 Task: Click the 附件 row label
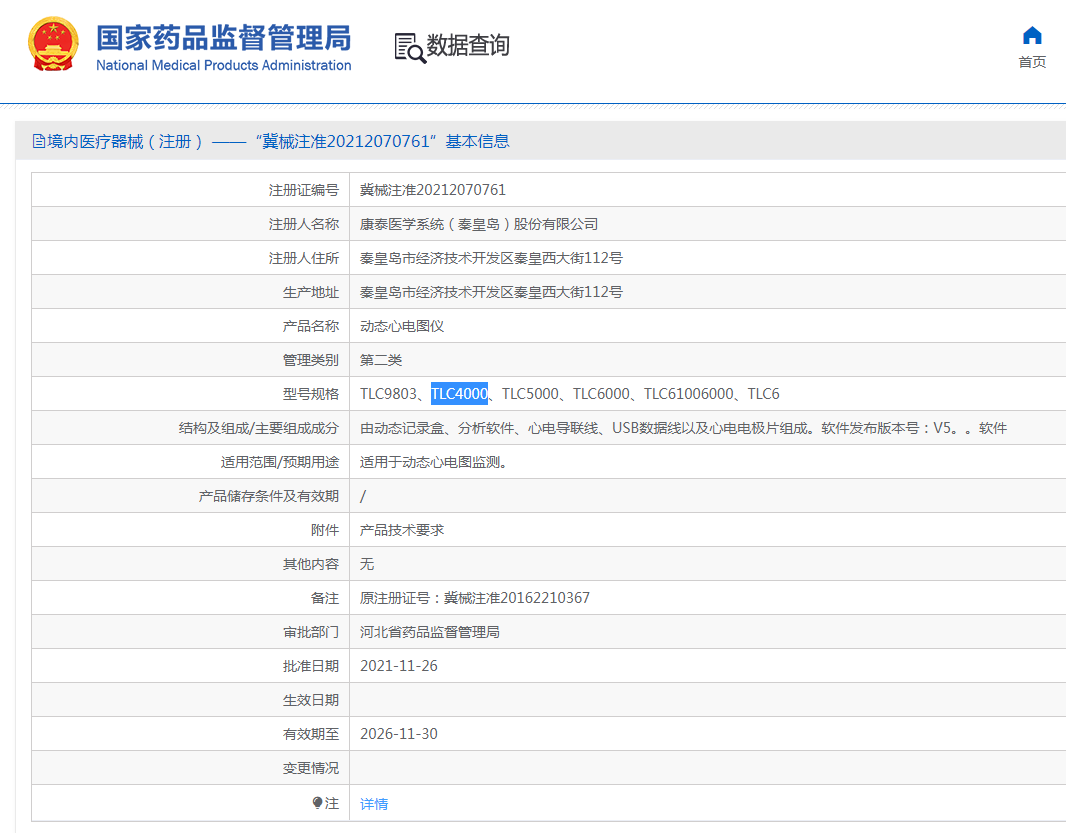324,530
